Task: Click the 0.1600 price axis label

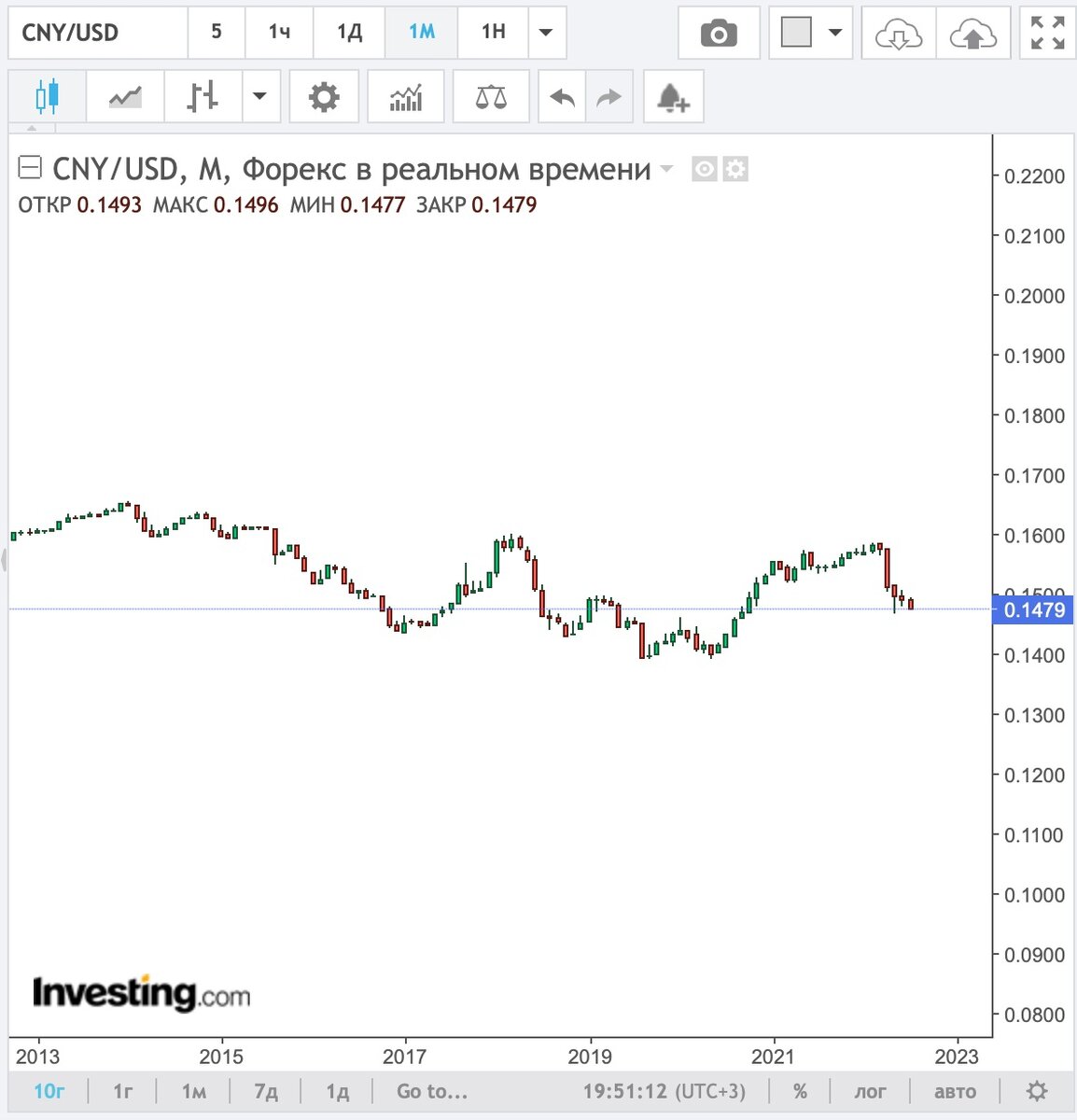Action: 1034,536
